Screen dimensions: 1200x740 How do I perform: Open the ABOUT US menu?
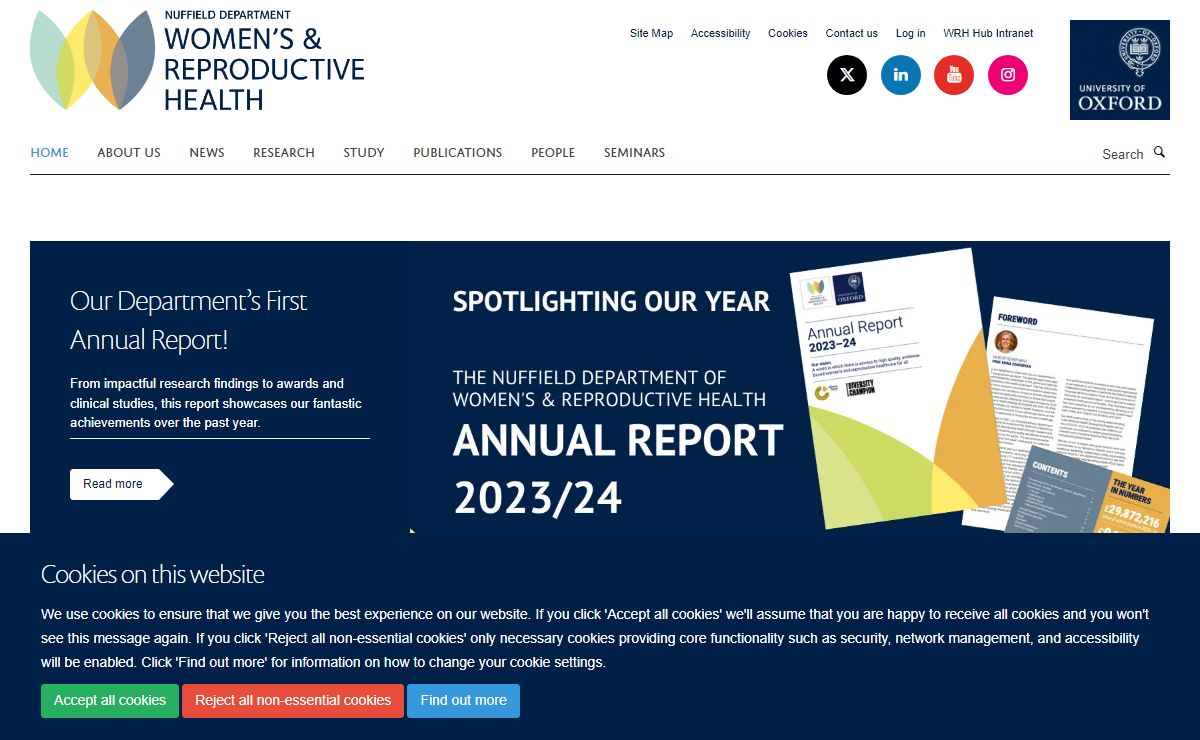[129, 153]
